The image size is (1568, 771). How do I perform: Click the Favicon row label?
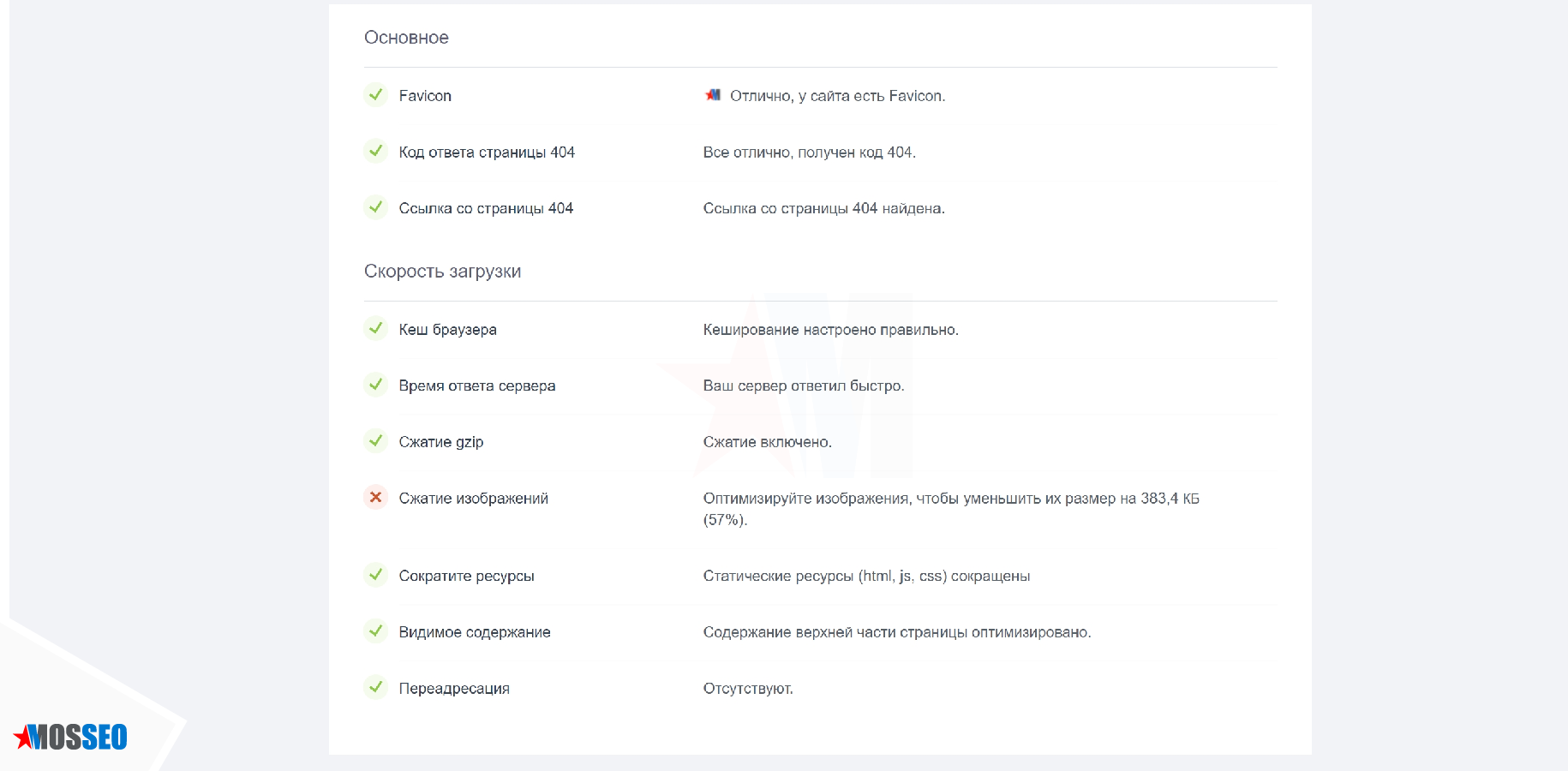[x=425, y=96]
